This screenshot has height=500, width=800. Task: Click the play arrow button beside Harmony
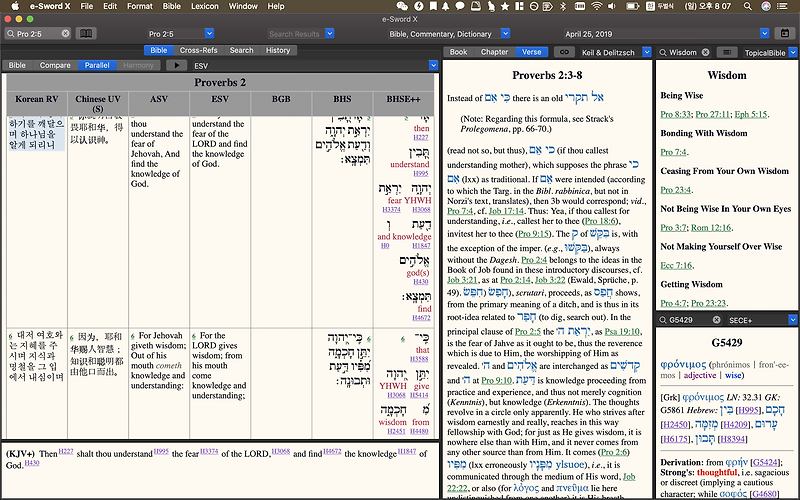point(177,65)
